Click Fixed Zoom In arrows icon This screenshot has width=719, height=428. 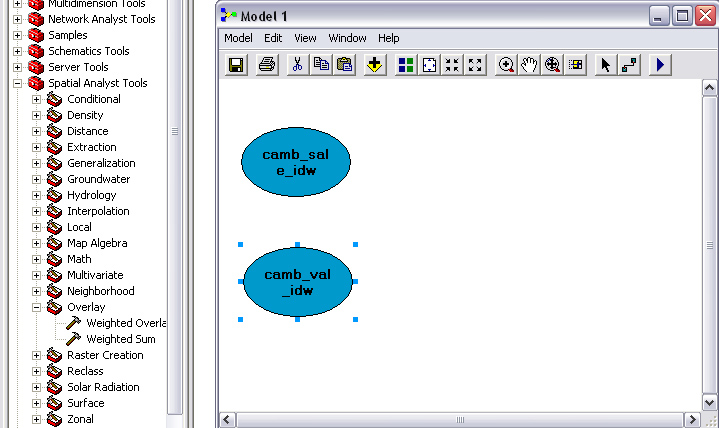point(452,65)
